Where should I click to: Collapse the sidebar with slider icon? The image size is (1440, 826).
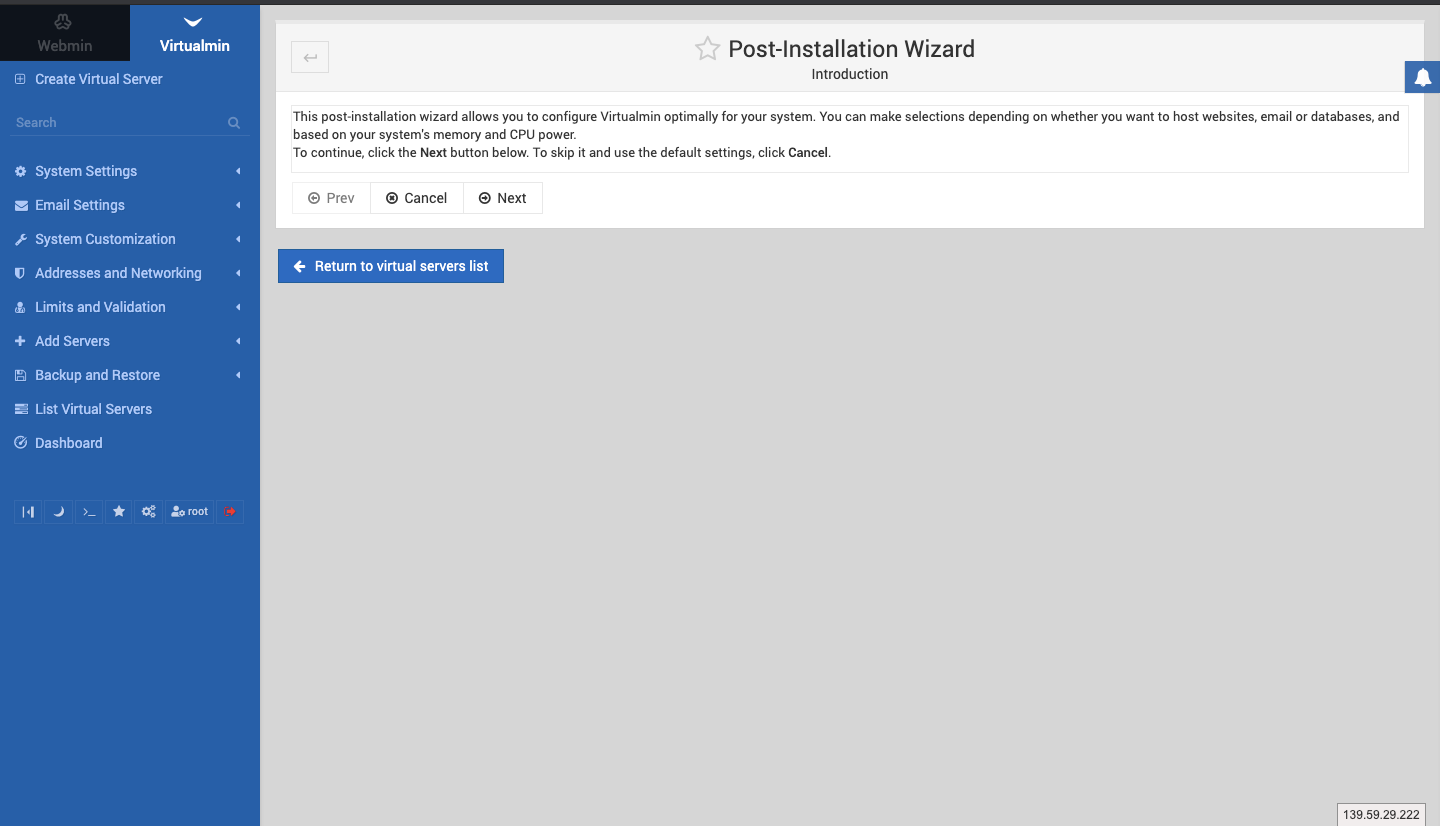click(28, 512)
